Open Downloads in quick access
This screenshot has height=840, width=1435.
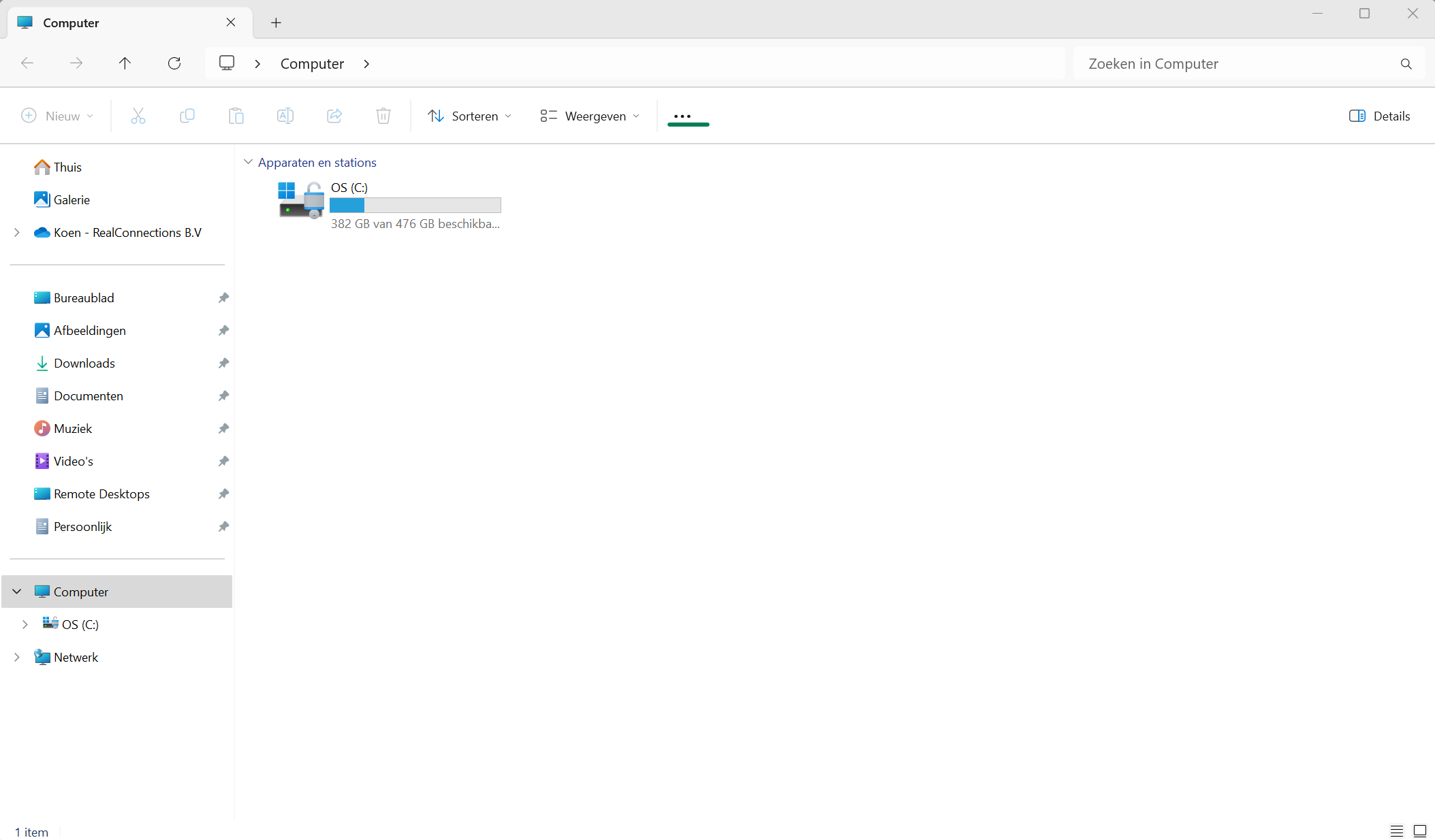(84, 364)
